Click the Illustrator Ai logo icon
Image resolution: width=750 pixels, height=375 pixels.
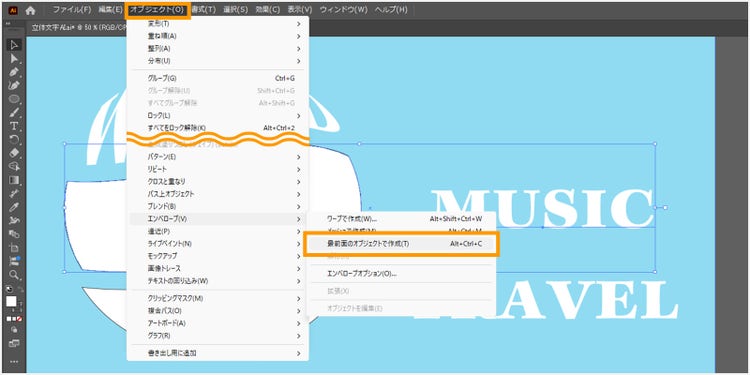click(x=13, y=10)
